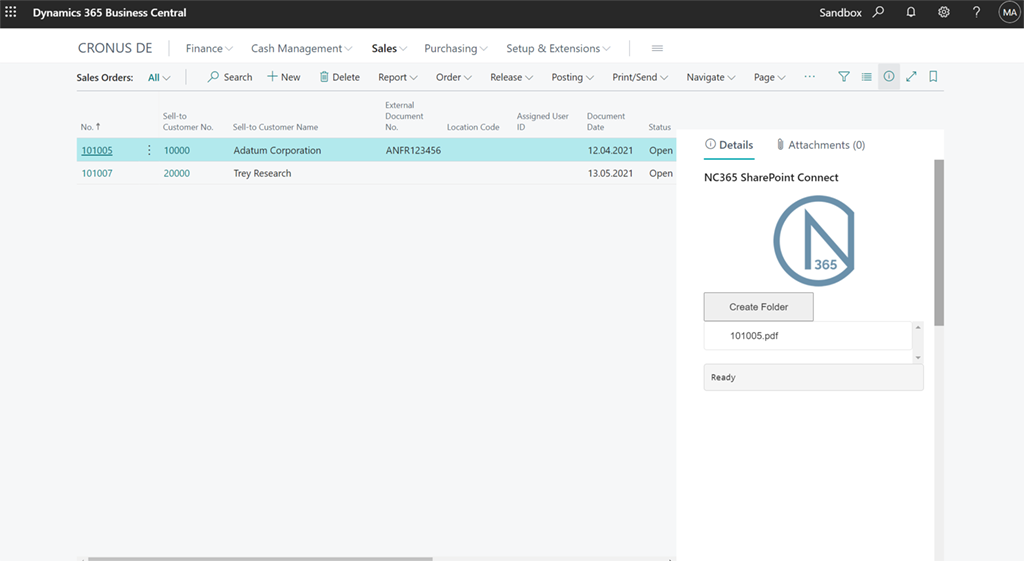Search the Sales Orders list
1024x561 pixels.
point(230,77)
